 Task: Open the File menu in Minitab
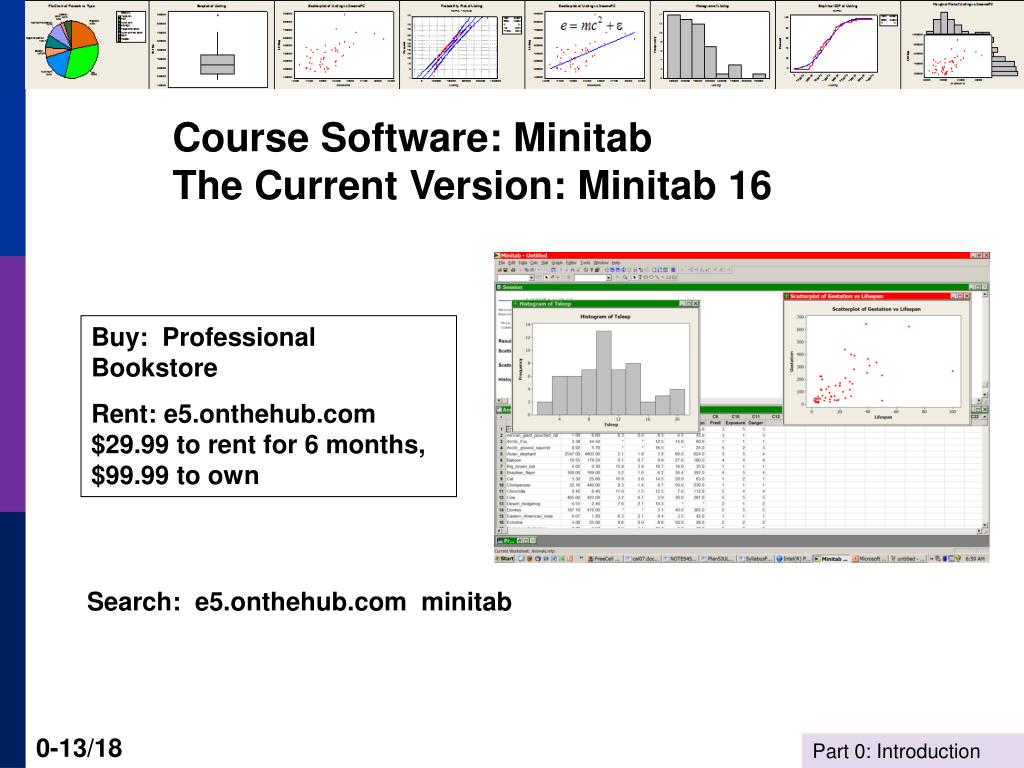point(502,263)
